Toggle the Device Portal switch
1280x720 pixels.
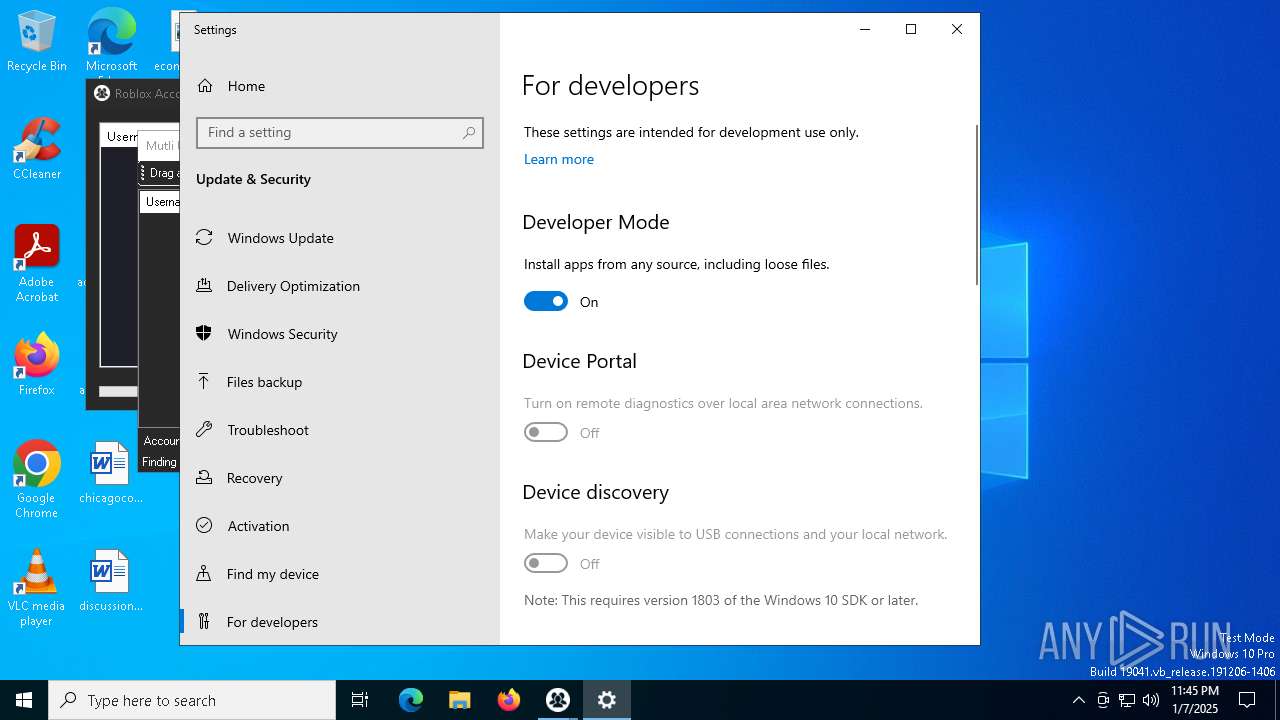click(546, 432)
